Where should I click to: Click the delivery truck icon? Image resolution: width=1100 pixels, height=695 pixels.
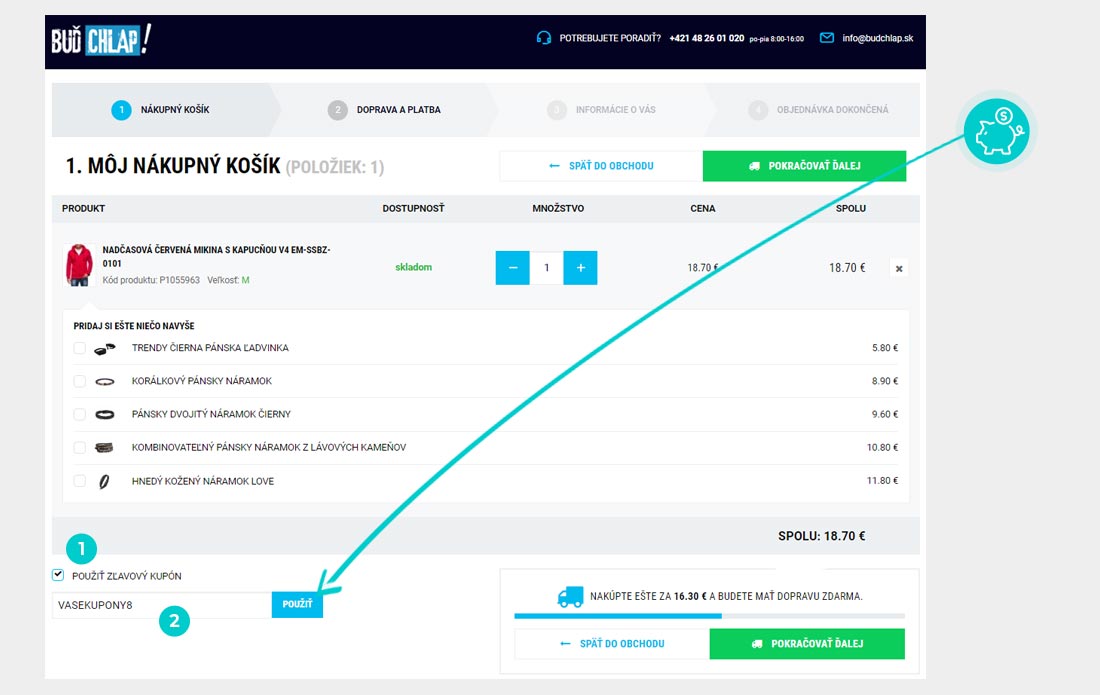pos(570,596)
